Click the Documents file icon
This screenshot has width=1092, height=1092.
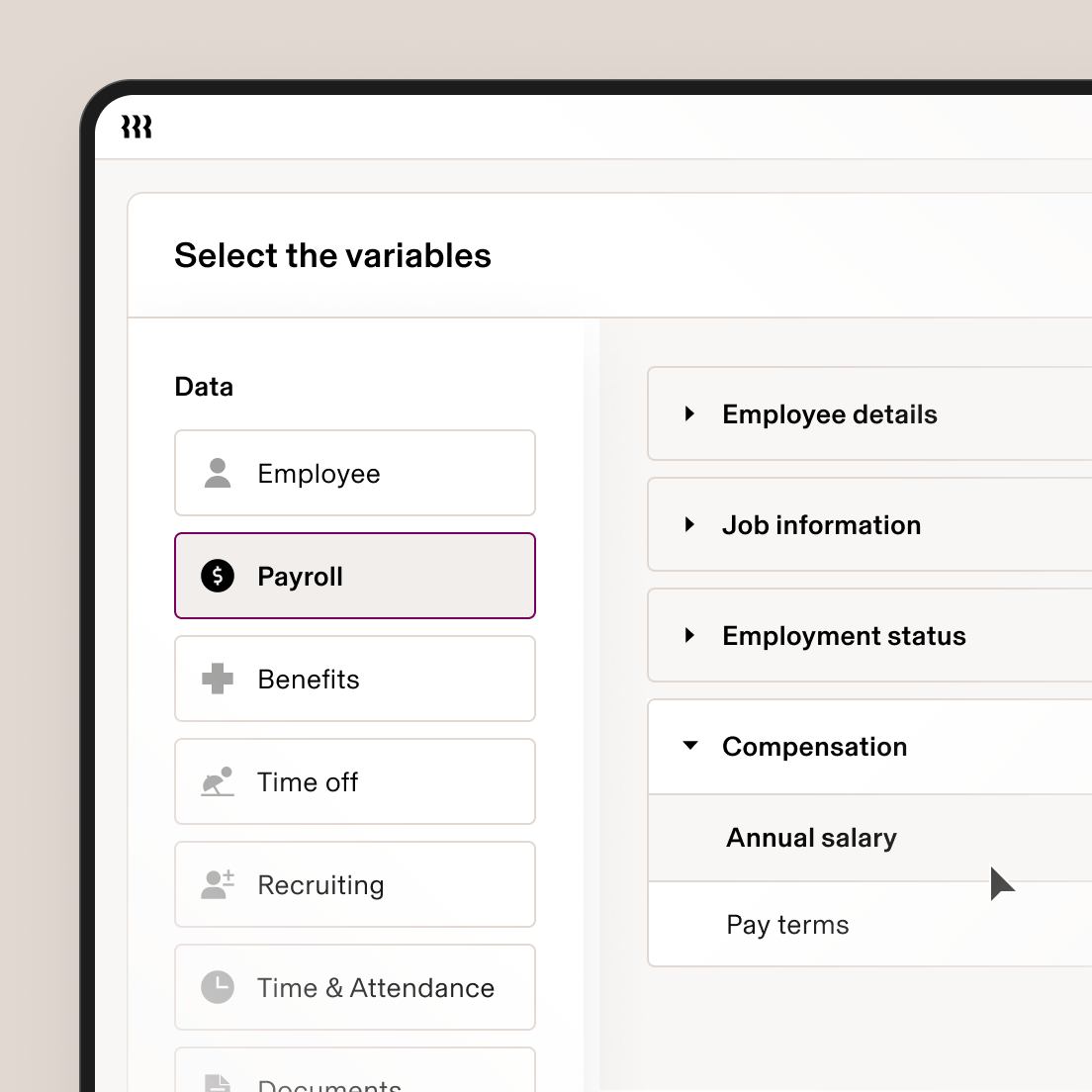coord(217,1083)
